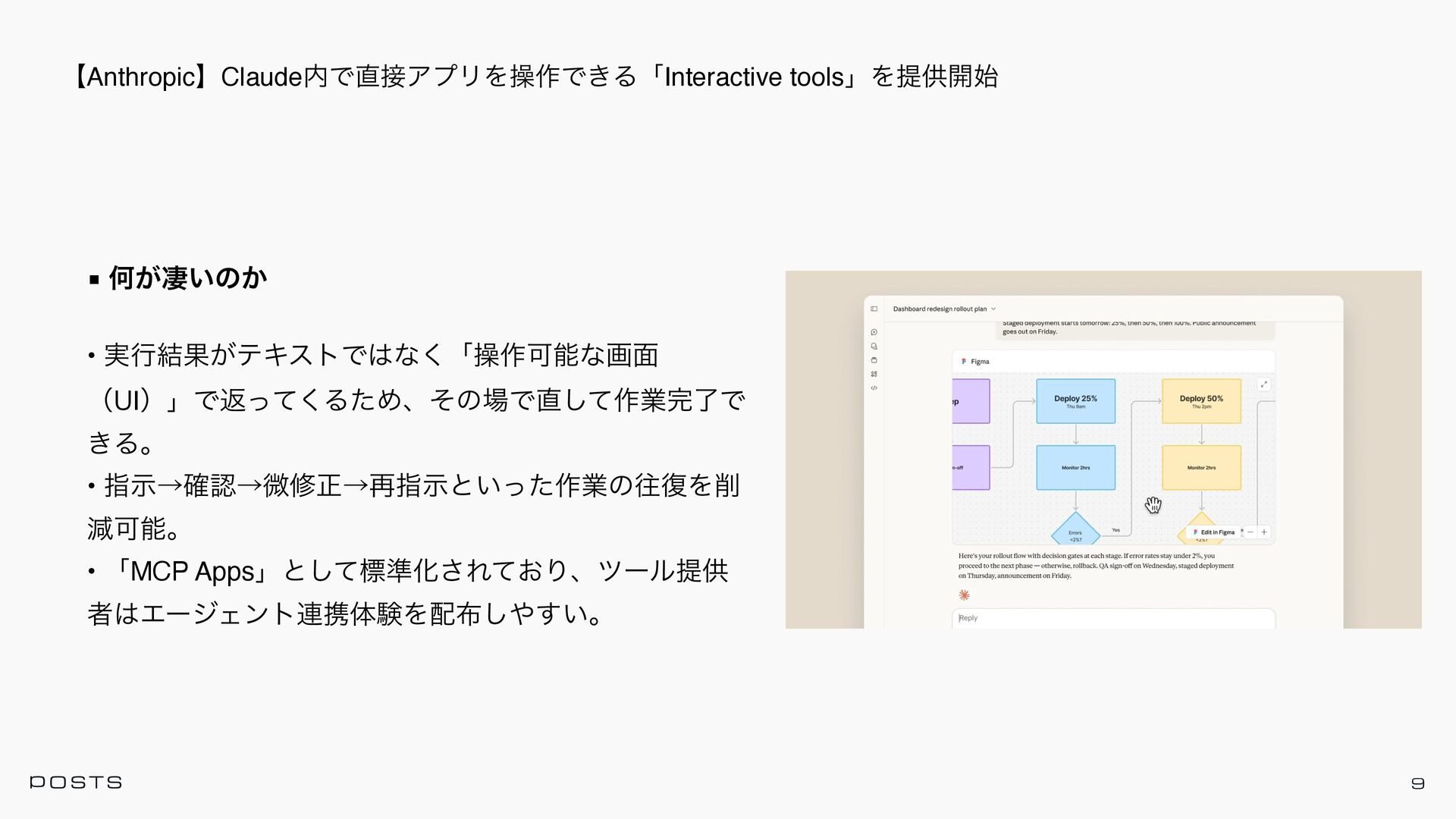This screenshot has height=819, width=1456.
Task: Click the new chat icon in sidebar
Action: 874,332
